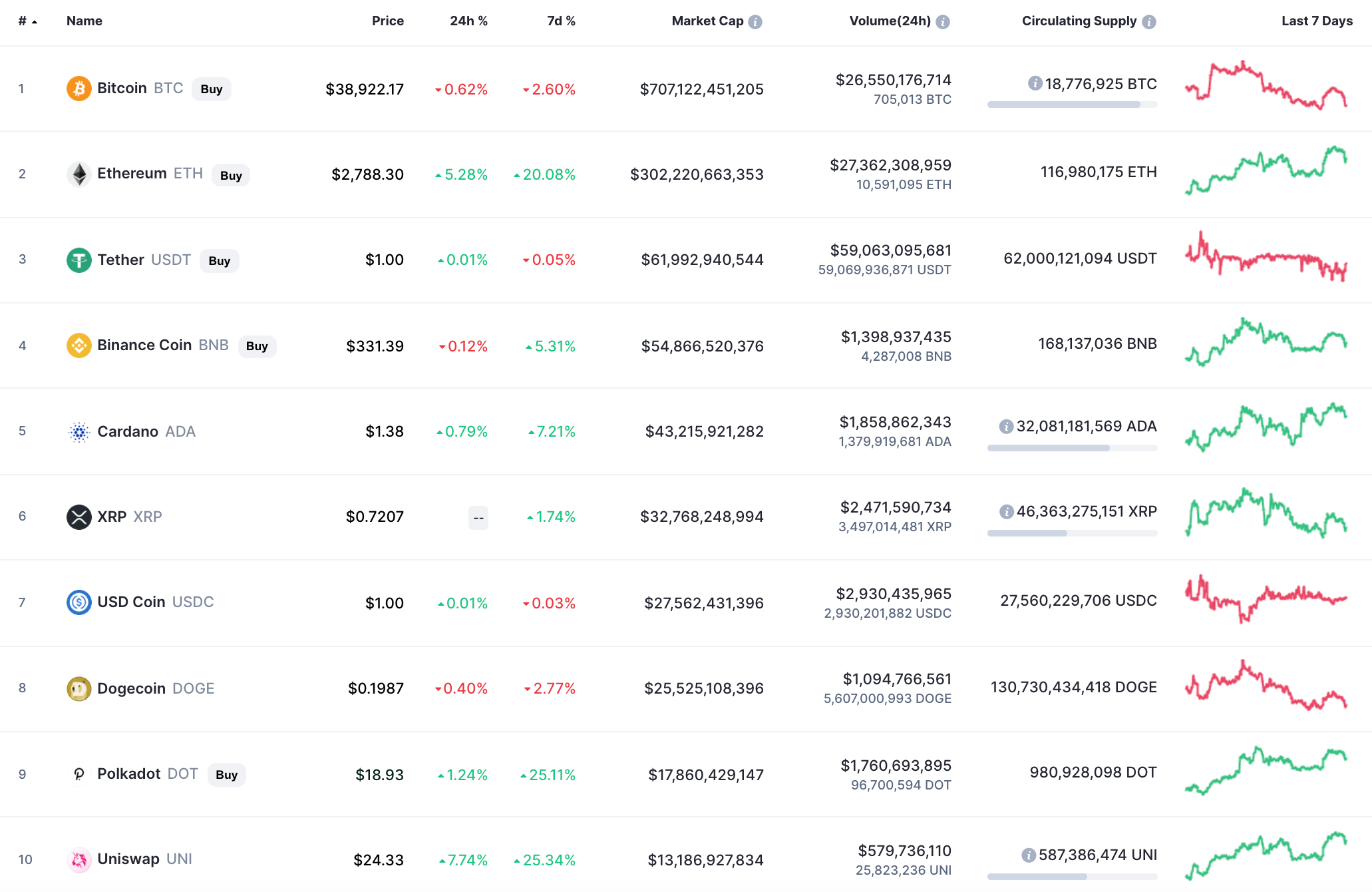The image size is (1372, 892).
Task: Open Binance Coin's 7-day sparkline chart
Action: (1266, 342)
